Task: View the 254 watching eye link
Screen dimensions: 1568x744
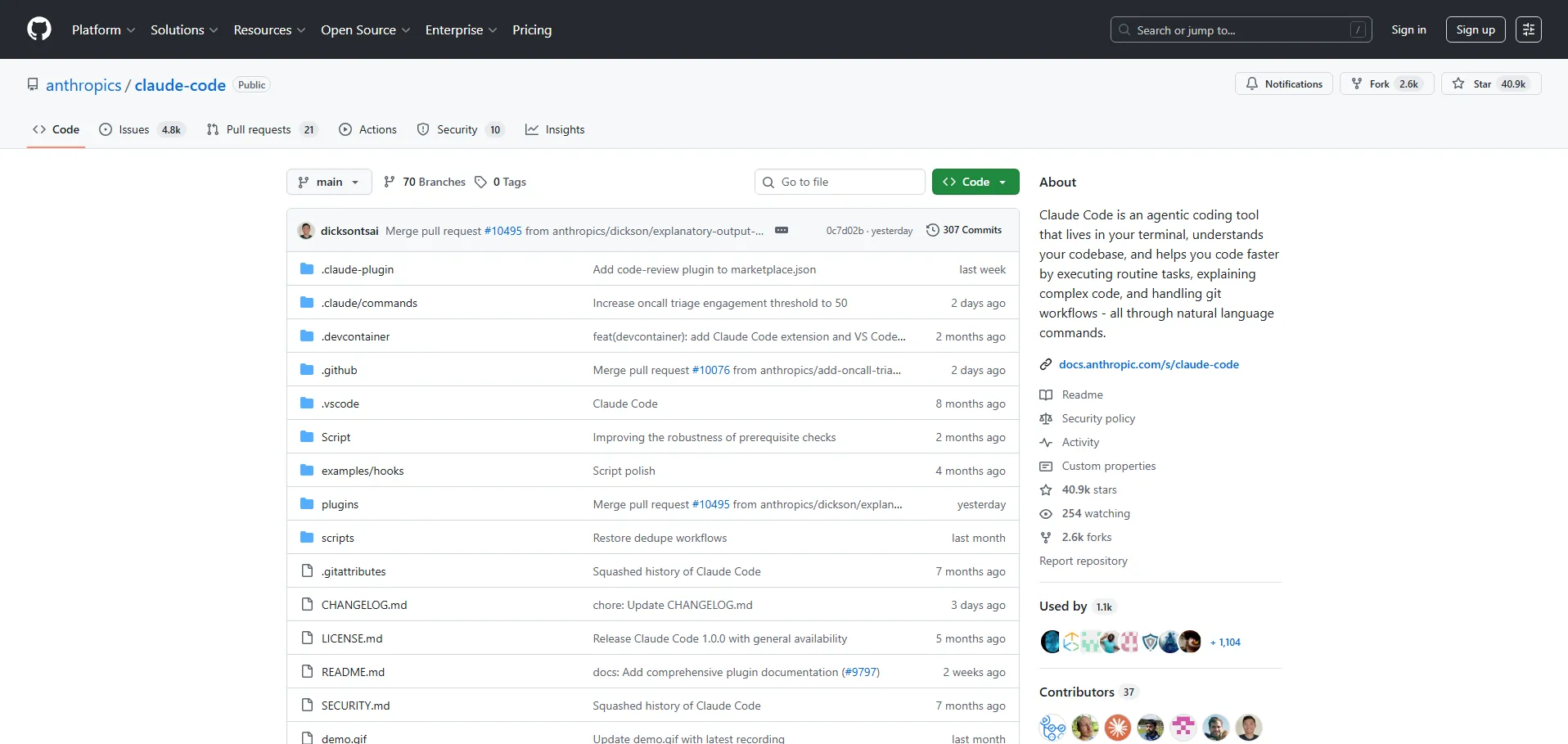Action: pos(1095,513)
